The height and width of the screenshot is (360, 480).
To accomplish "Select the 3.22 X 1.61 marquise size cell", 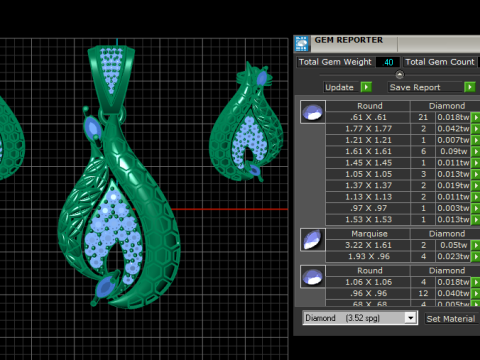I will tap(368, 245).
